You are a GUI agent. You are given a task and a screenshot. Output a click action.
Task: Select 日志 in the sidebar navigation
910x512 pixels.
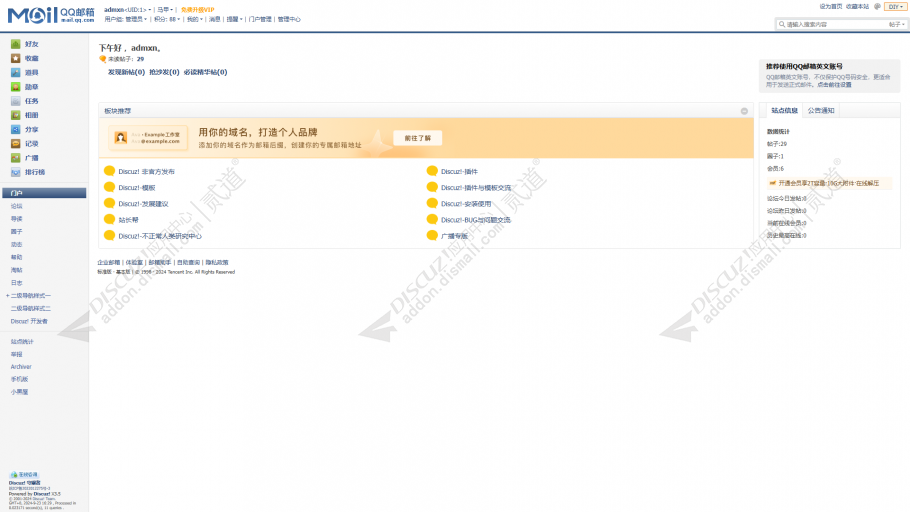tap(16, 283)
